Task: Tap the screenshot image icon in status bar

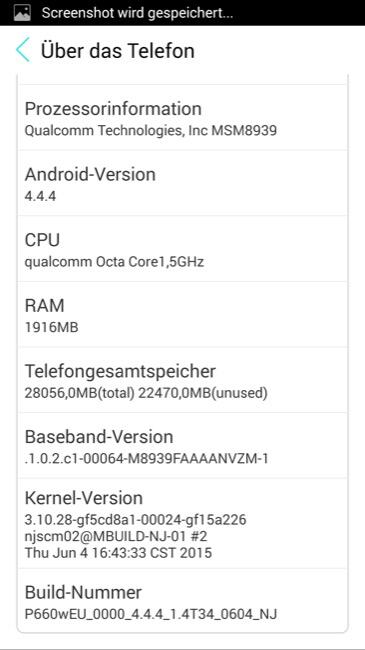Action: (x=22, y=13)
